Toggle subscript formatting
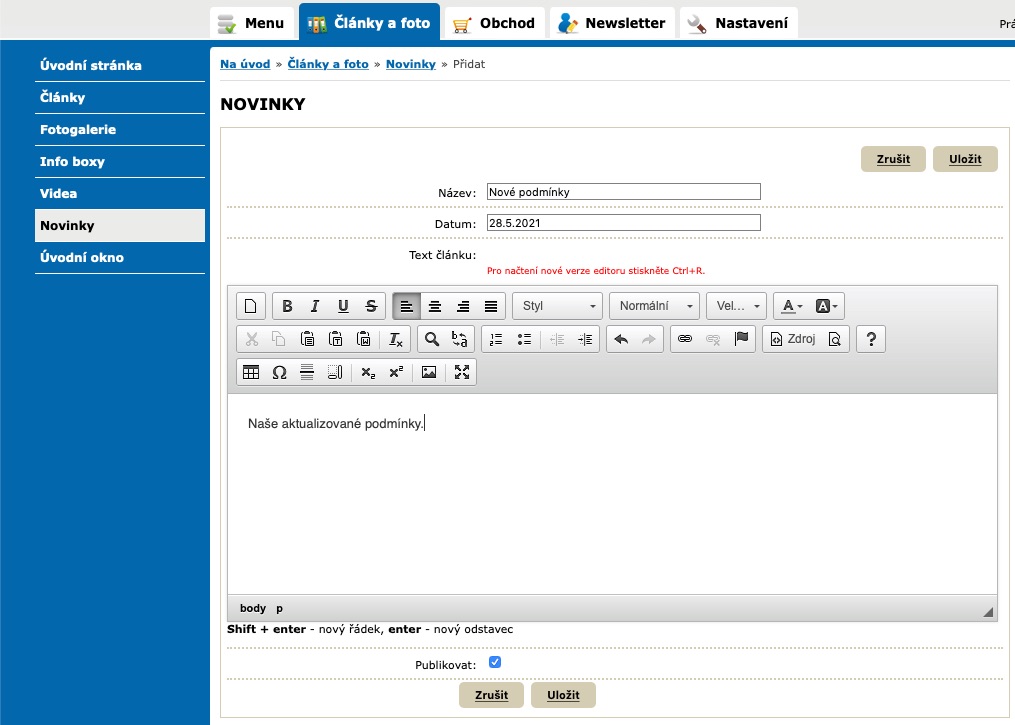Screen dimensions: 1015x725 368,372
